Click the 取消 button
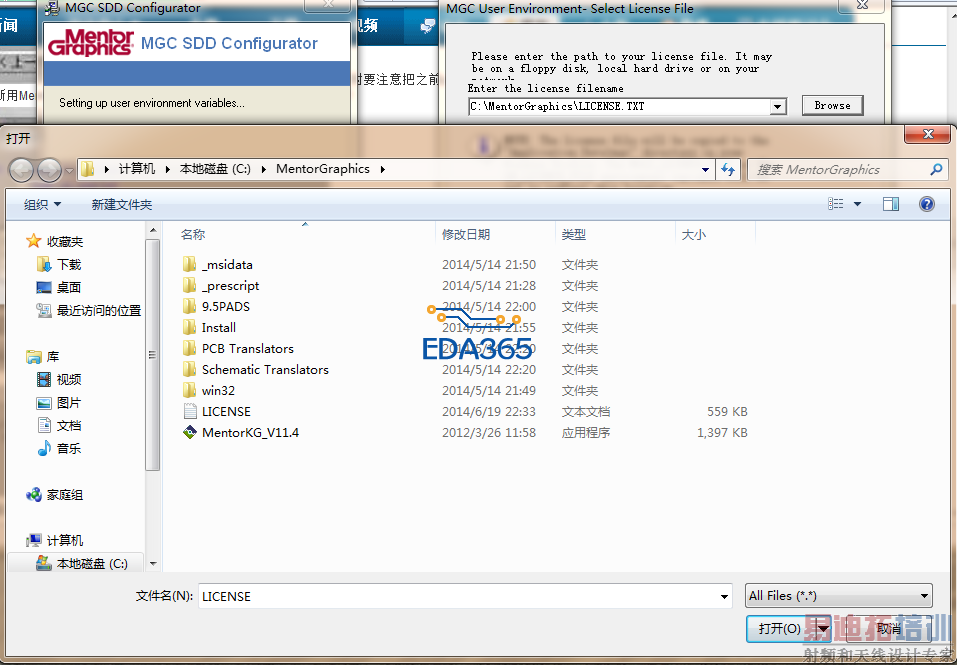Viewport: 957px width, 665px height. click(x=889, y=628)
